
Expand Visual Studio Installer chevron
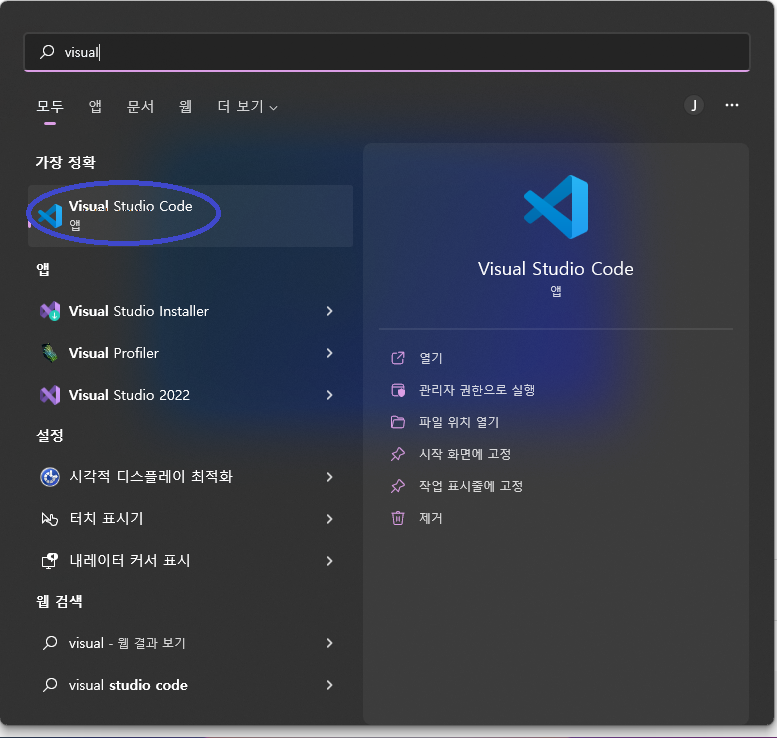(330, 311)
